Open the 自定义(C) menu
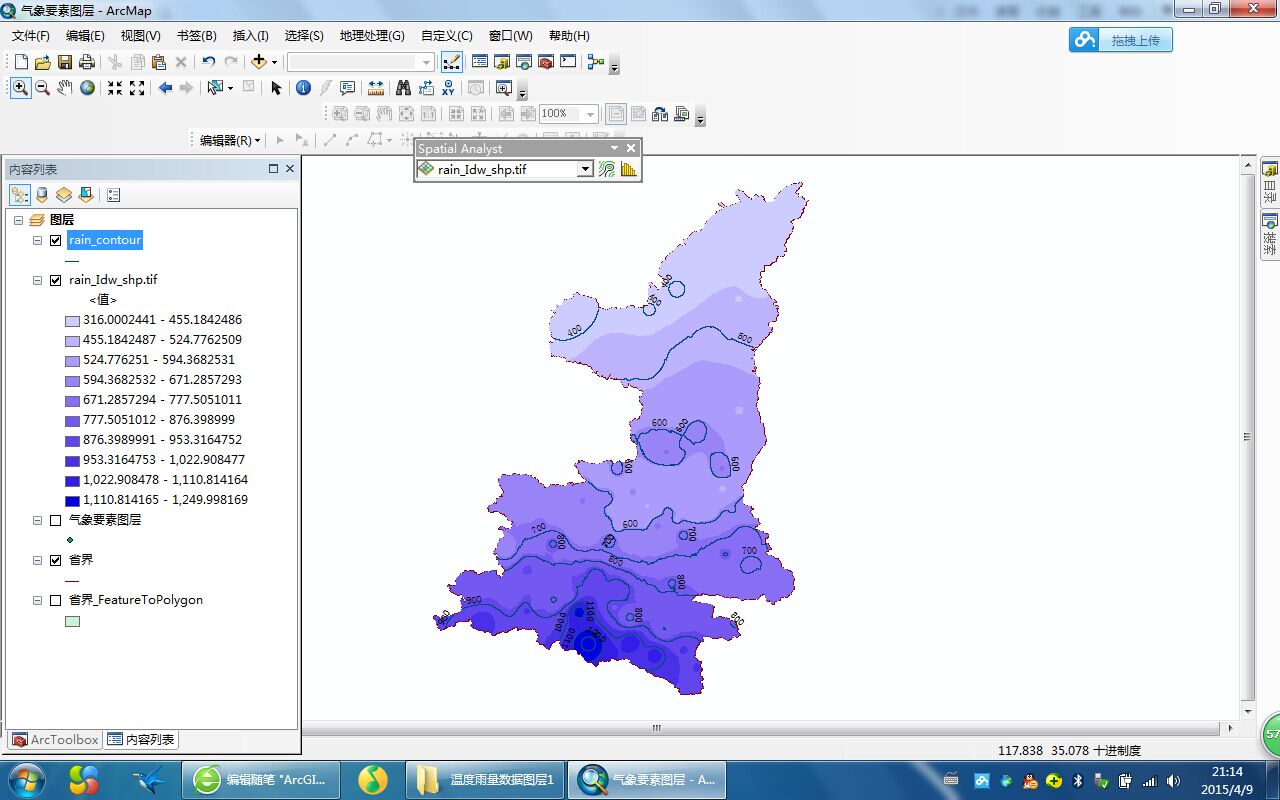 pyautogui.click(x=447, y=35)
